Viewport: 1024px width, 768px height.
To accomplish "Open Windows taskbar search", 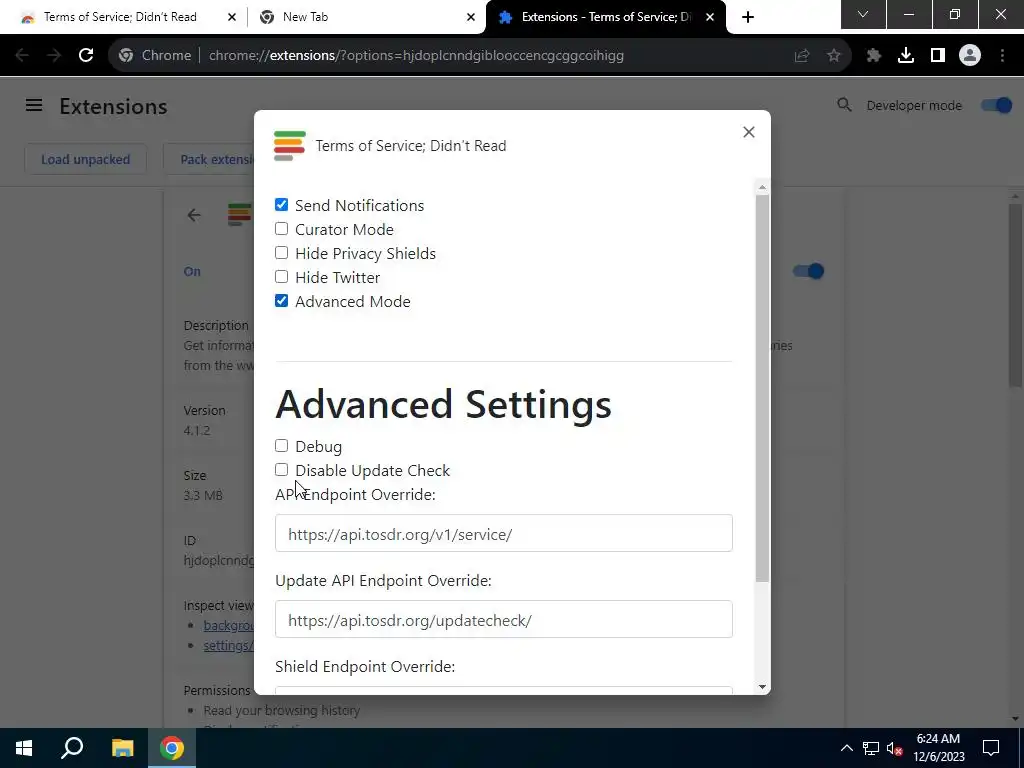I will (72, 748).
